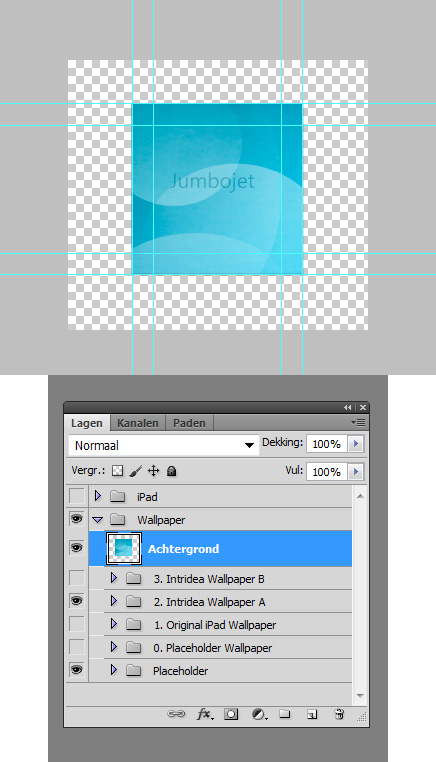
Task: Lock transparent pixels icon
Action: pos(118,470)
